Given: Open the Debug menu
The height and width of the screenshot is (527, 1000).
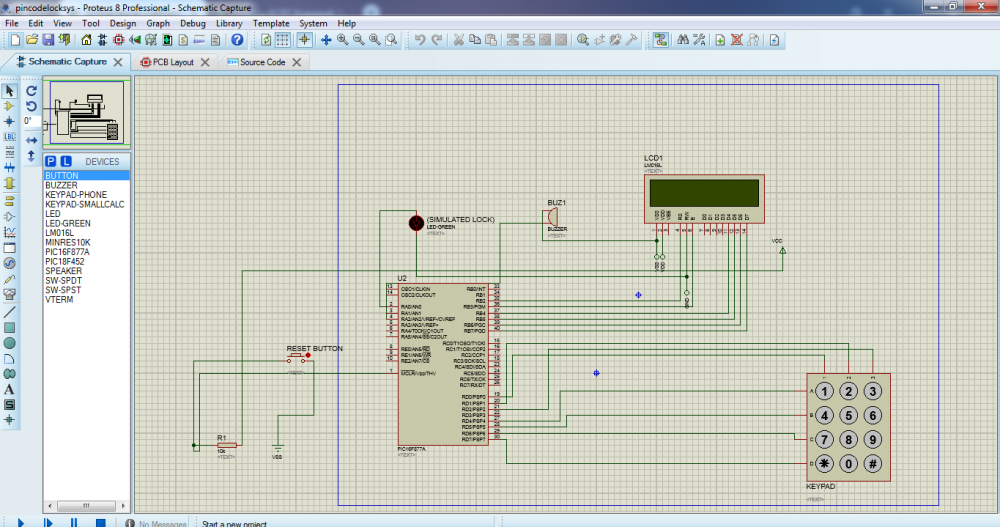Looking at the screenshot, I should 193,22.
